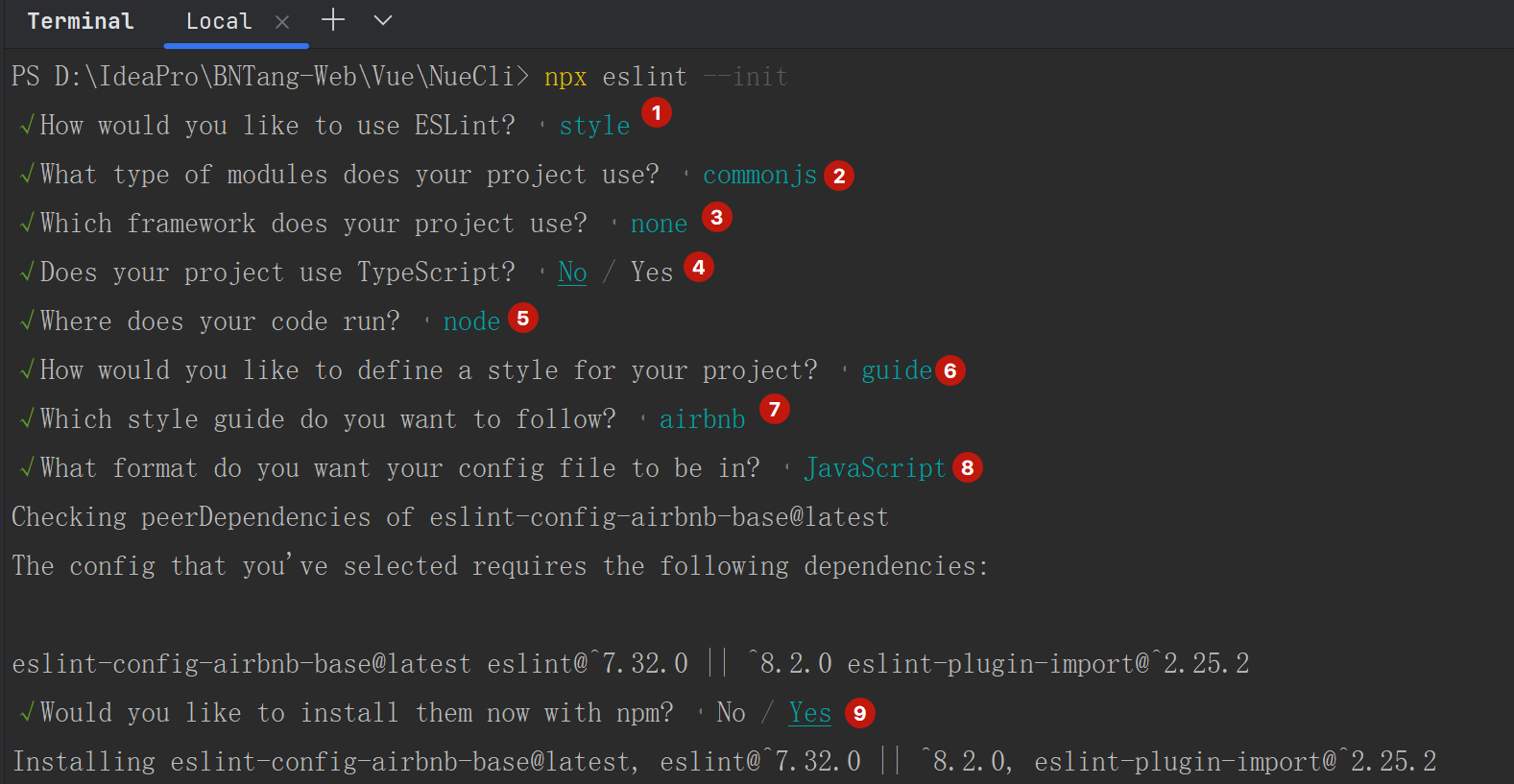Click the 'commonjs' answer text
This screenshot has width=1514, height=784.
point(760,175)
